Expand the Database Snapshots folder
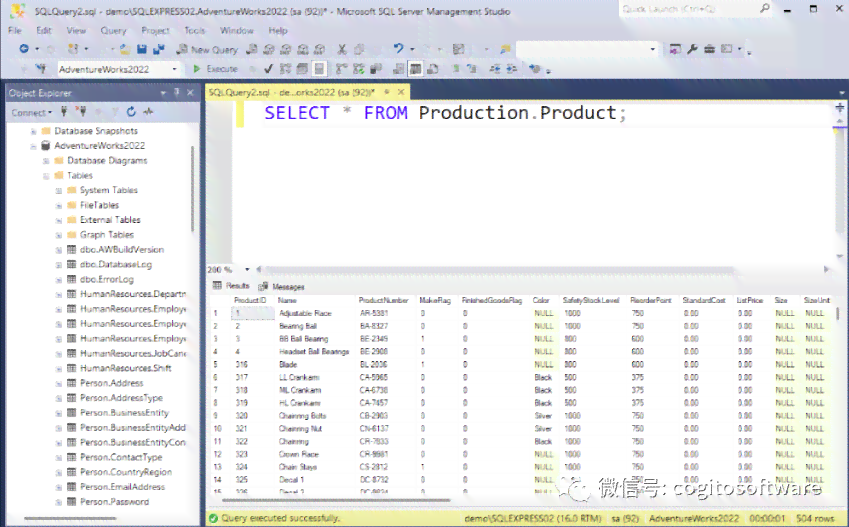This screenshot has height=527, width=849. coord(33,131)
